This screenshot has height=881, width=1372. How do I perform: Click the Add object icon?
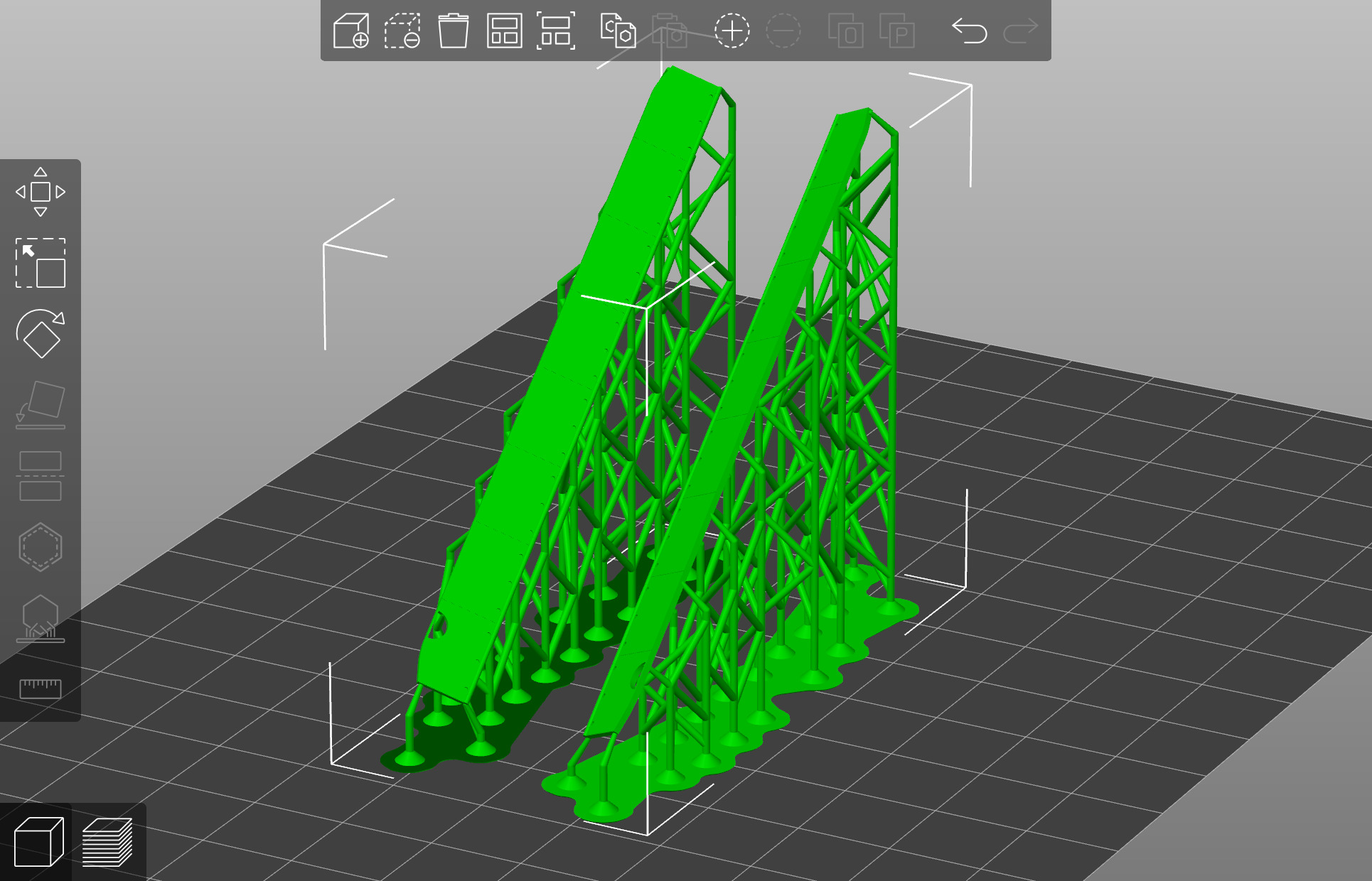pyautogui.click(x=351, y=31)
